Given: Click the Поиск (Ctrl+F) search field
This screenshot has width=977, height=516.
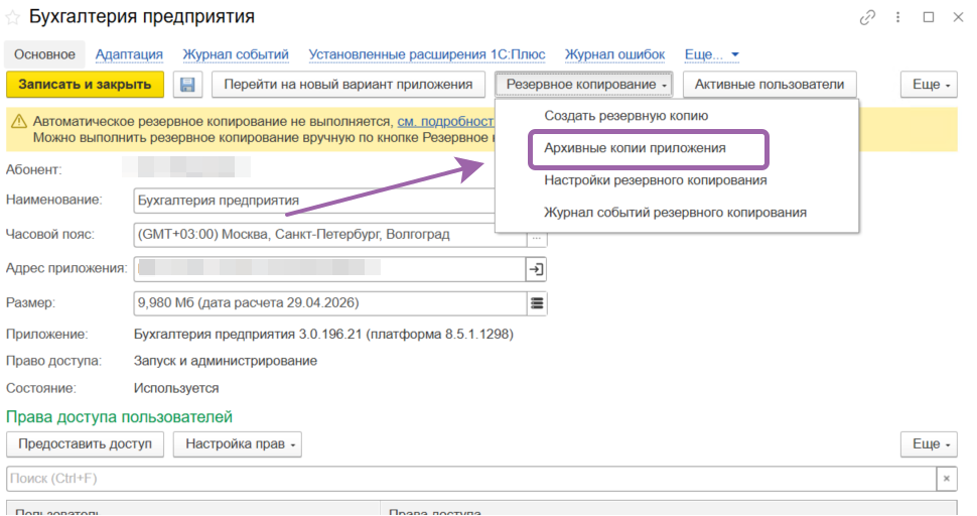Looking at the screenshot, I should 472,479.
